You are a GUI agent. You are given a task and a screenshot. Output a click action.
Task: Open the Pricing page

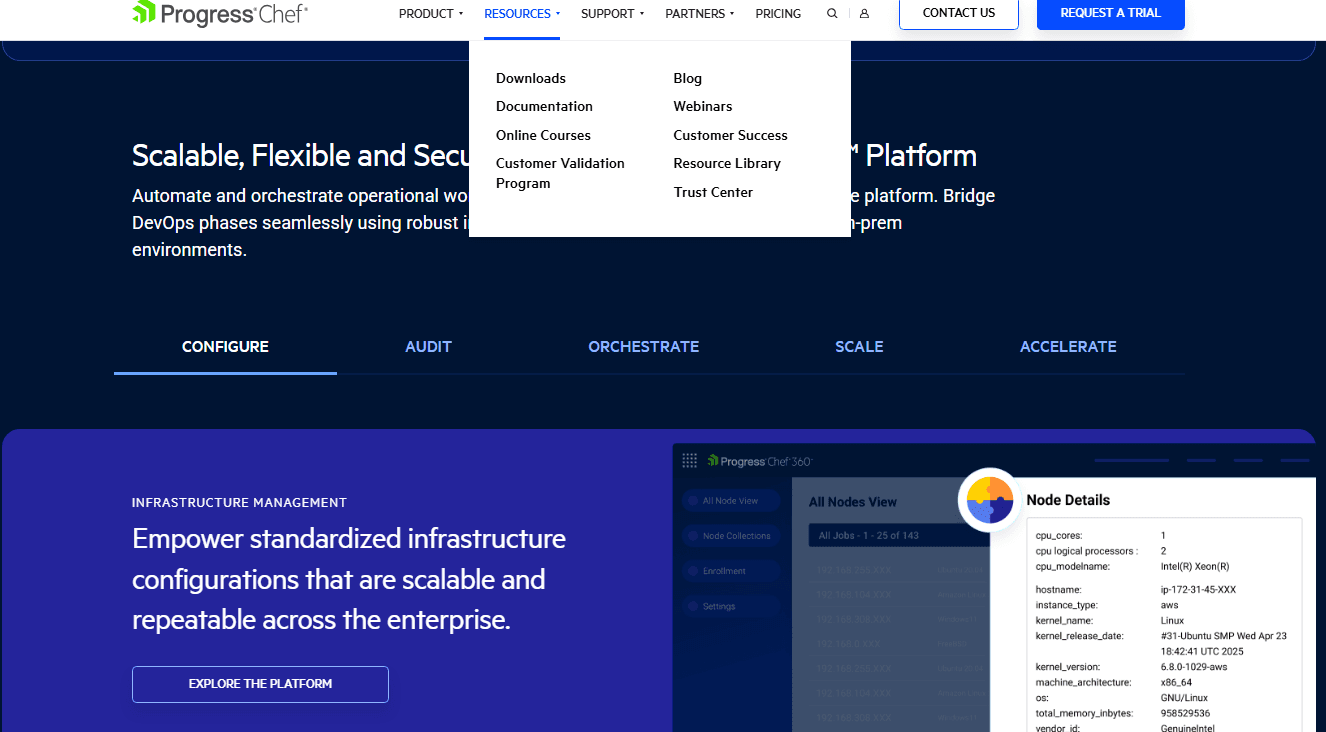click(x=778, y=14)
